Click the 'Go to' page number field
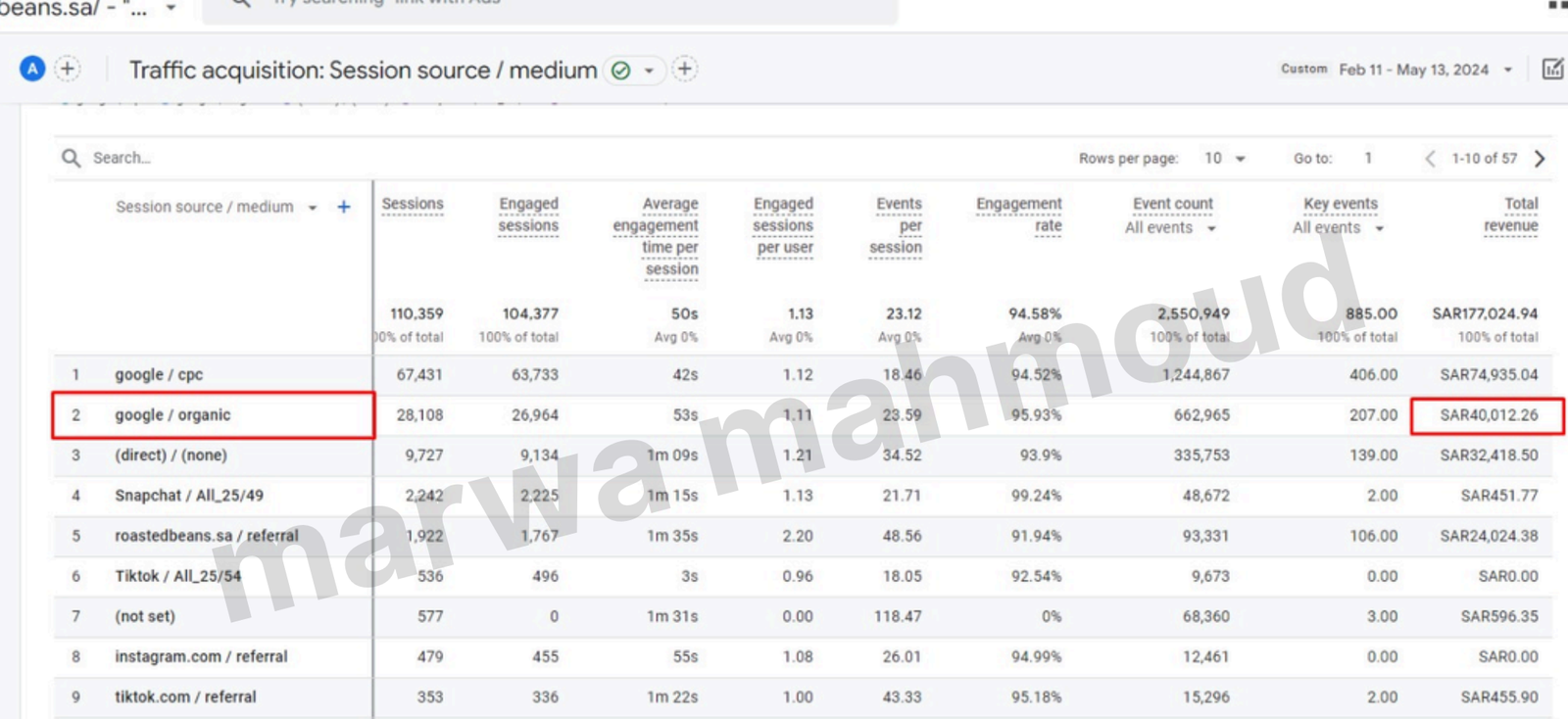Viewport: 1568px width, 719px height. (x=1368, y=158)
